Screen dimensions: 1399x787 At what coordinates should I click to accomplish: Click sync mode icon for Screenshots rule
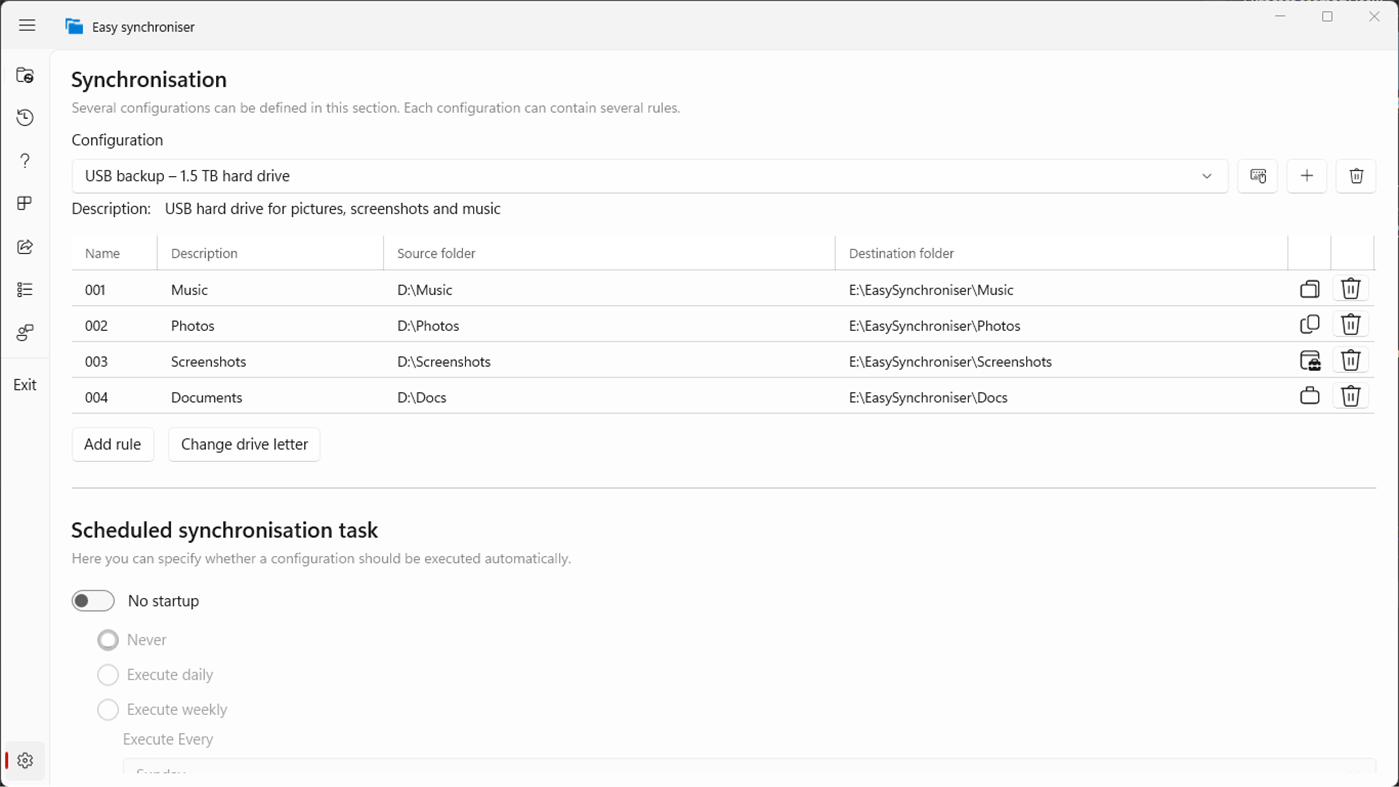click(x=1309, y=361)
